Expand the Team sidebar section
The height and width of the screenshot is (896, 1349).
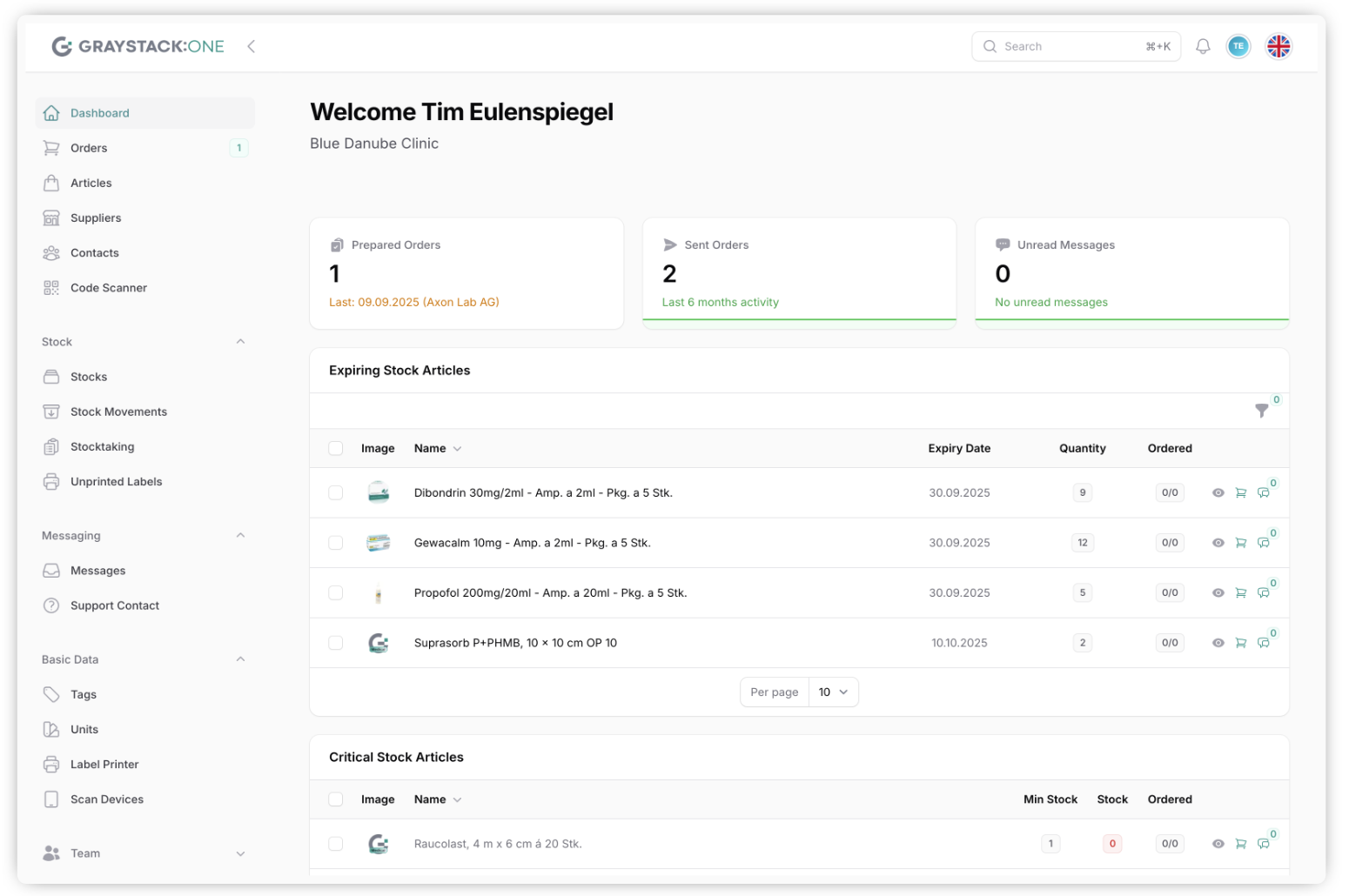[240, 854]
